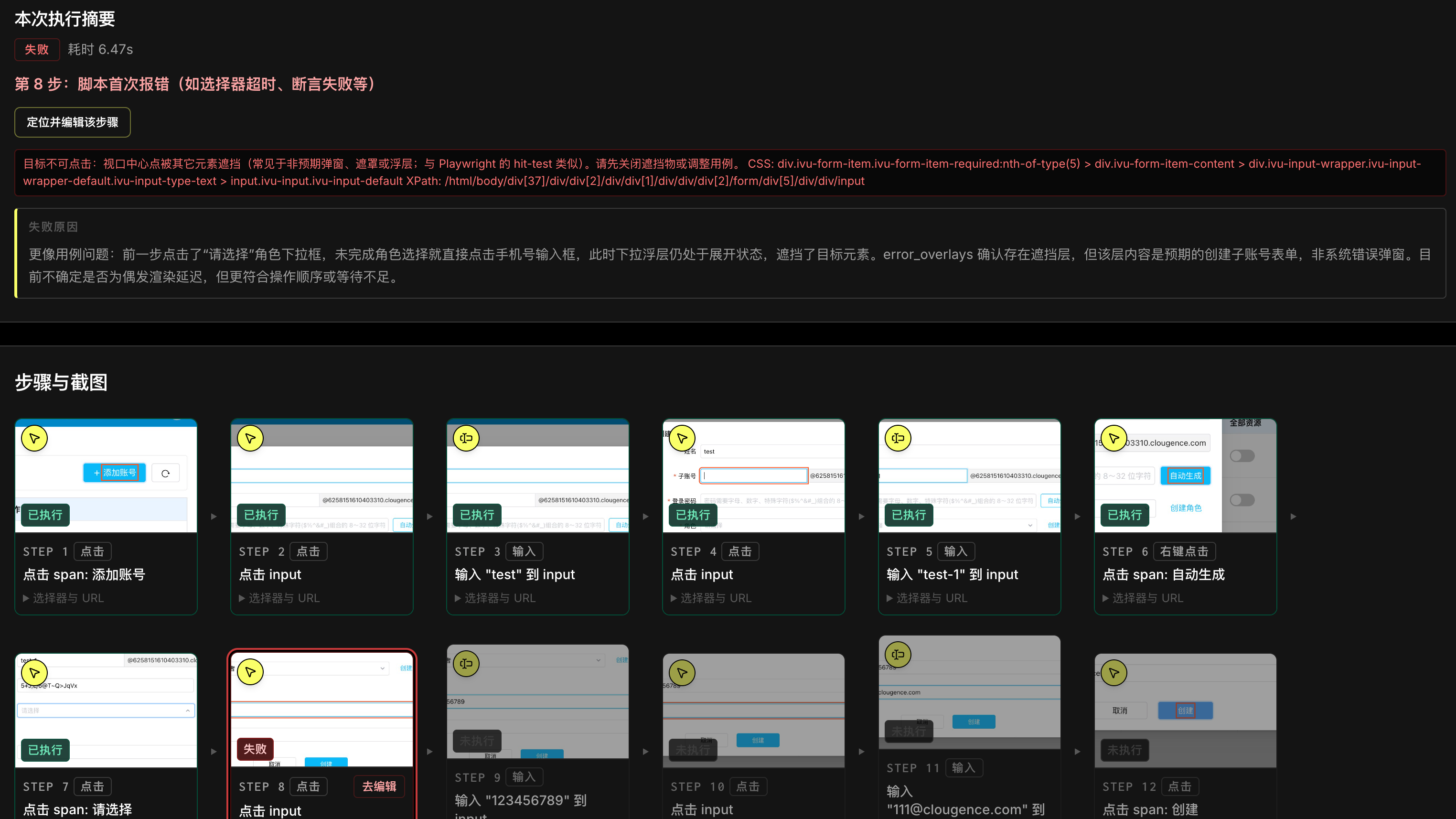The width and height of the screenshot is (1456, 819).
Task: Click arrow connector after Step 5 card
Action: click(1077, 517)
